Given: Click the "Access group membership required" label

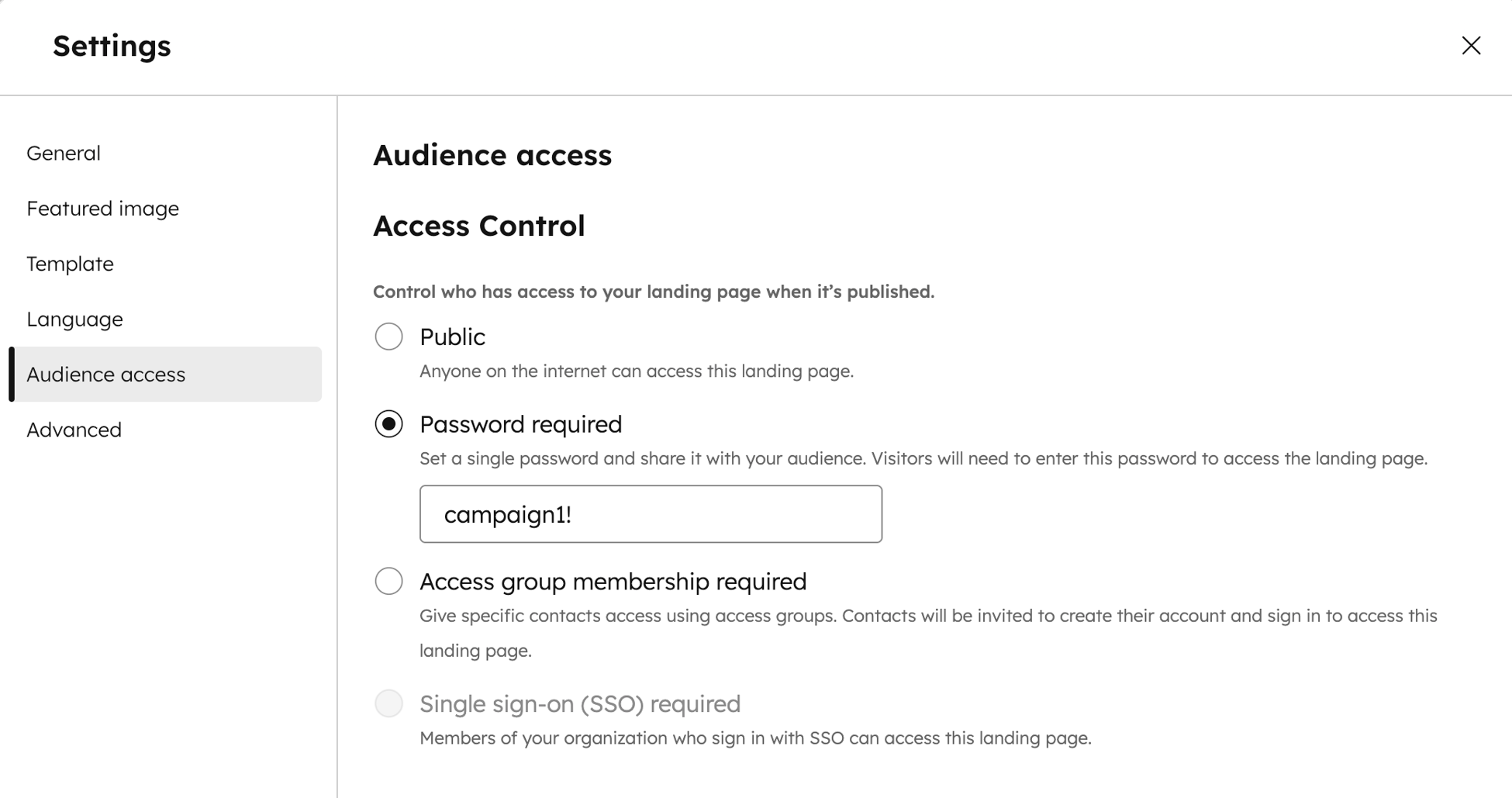Looking at the screenshot, I should pos(613,581).
